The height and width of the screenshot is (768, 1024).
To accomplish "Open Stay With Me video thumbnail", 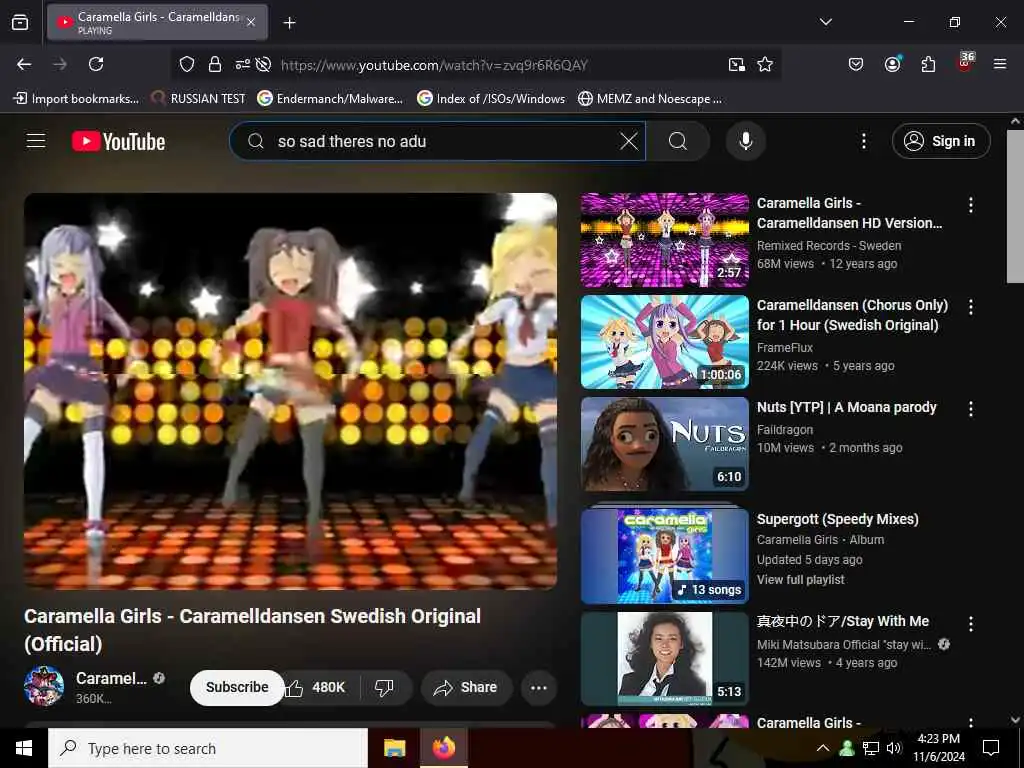I will (665, 658).
